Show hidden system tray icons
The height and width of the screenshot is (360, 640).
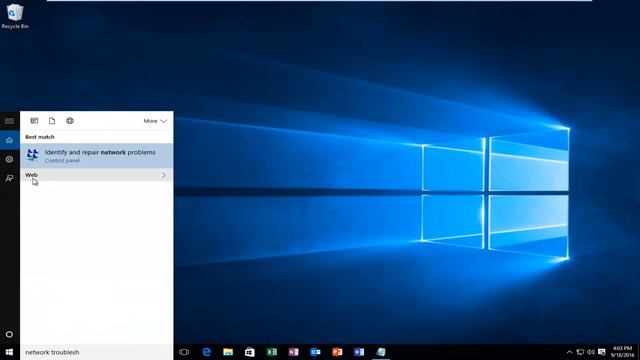(x=569, y=352)
